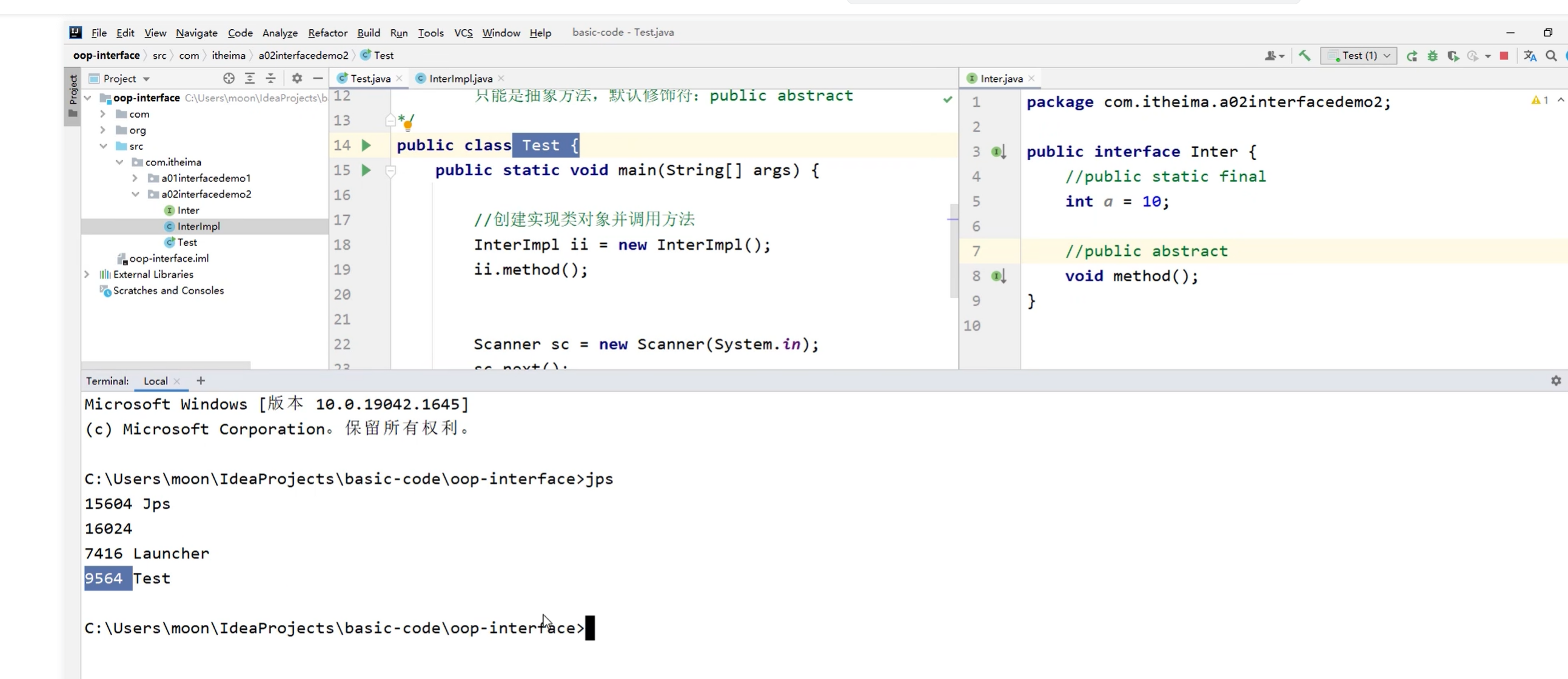
Task: Toggle the code fold marker on line 15
Action: [390, 171]
